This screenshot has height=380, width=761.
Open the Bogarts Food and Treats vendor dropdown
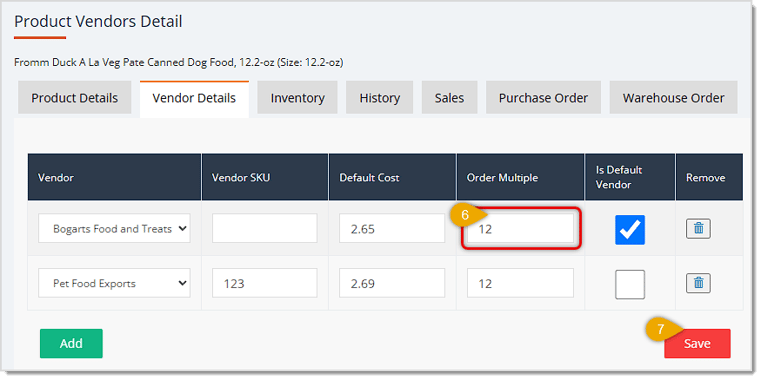(x=114, y=228)
